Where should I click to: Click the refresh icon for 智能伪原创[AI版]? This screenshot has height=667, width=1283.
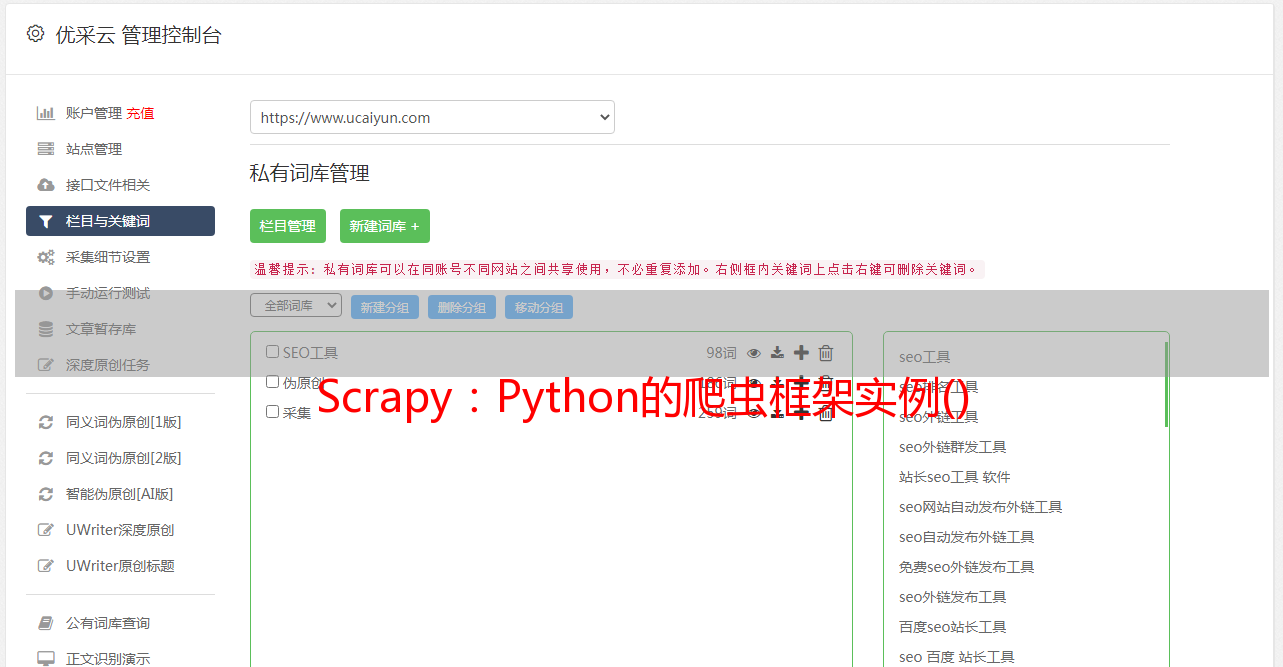pyautogui.click(x=46, y=494)
